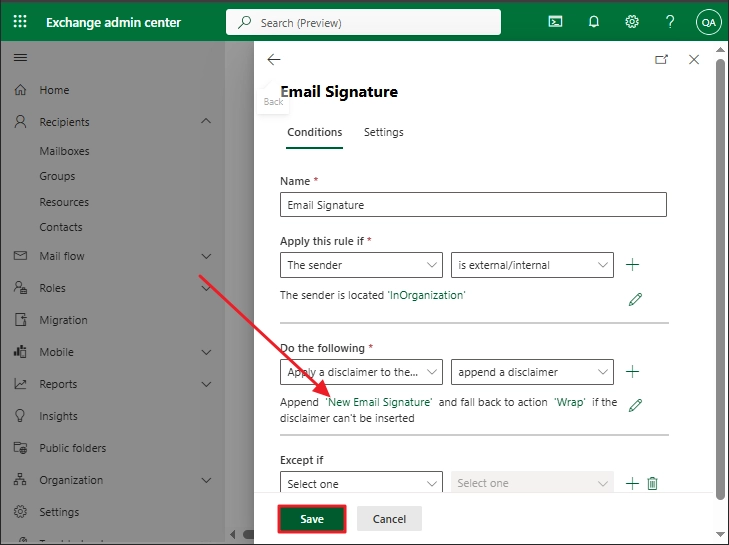The width and height of the screenshot is (729, 545).
Task: Open Except if 'Select one' dropdown
Action: click(361, 482)
